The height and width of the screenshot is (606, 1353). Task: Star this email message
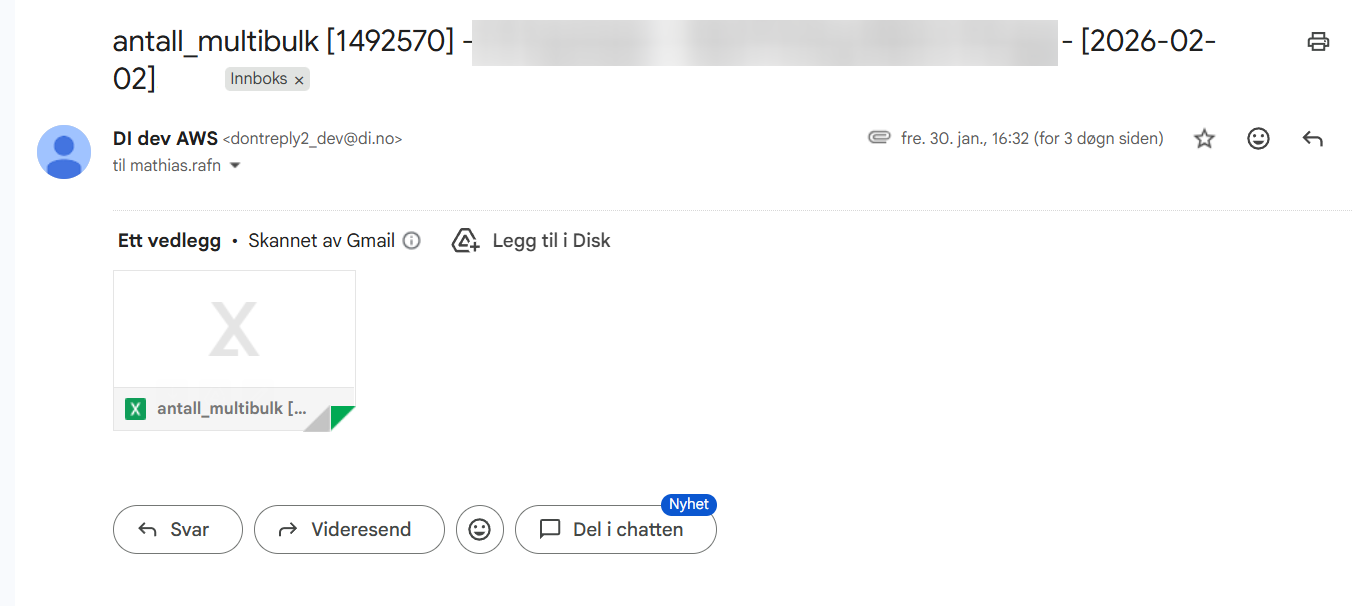(1204, 139)
